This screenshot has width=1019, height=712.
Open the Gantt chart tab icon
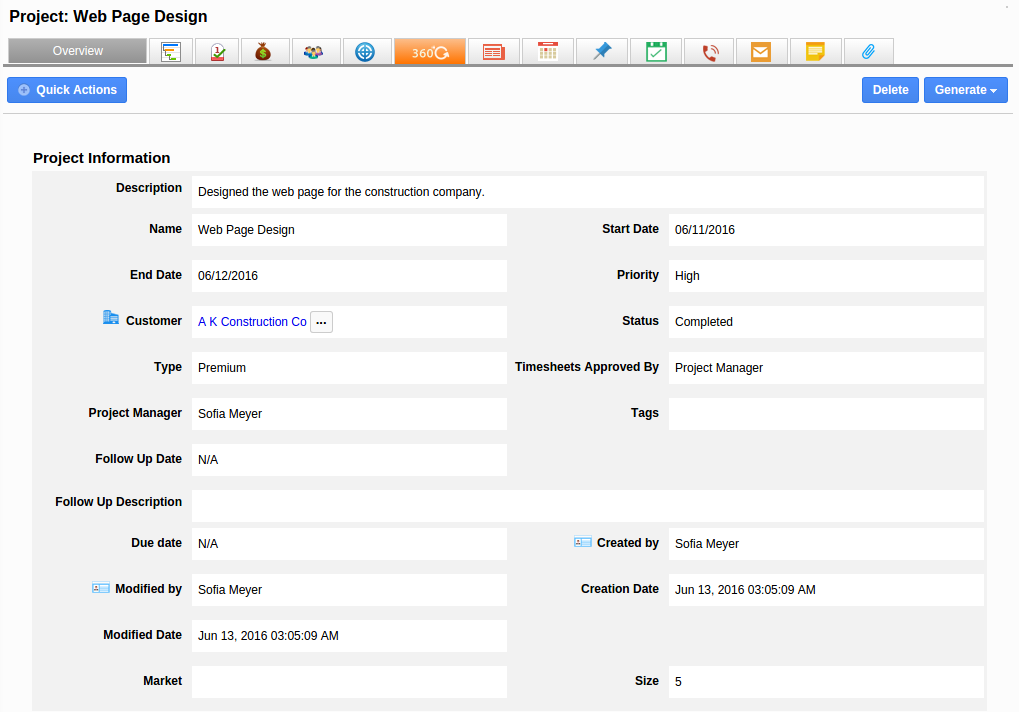[171, 51]
